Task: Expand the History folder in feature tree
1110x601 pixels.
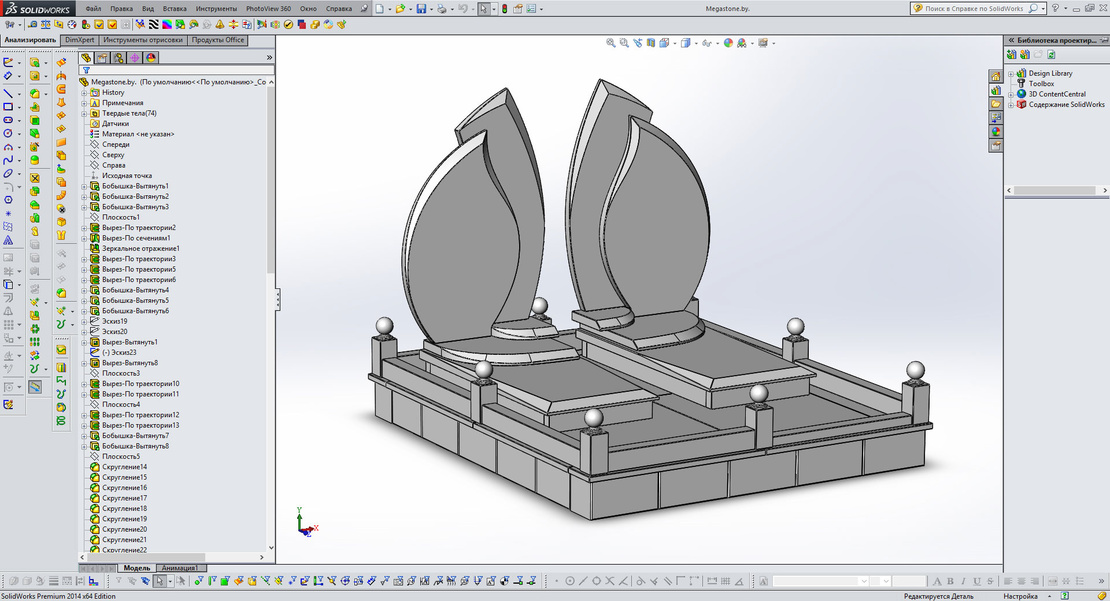Action: pos(85,93)
